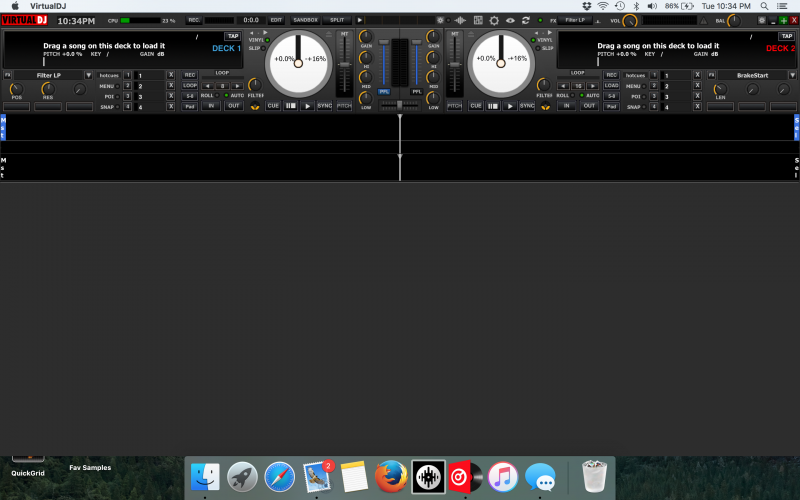This screenshot has width=800, height=500.
Task: Click the Deck 2 eject icon near the jog wheel
Action: (471, 35)
